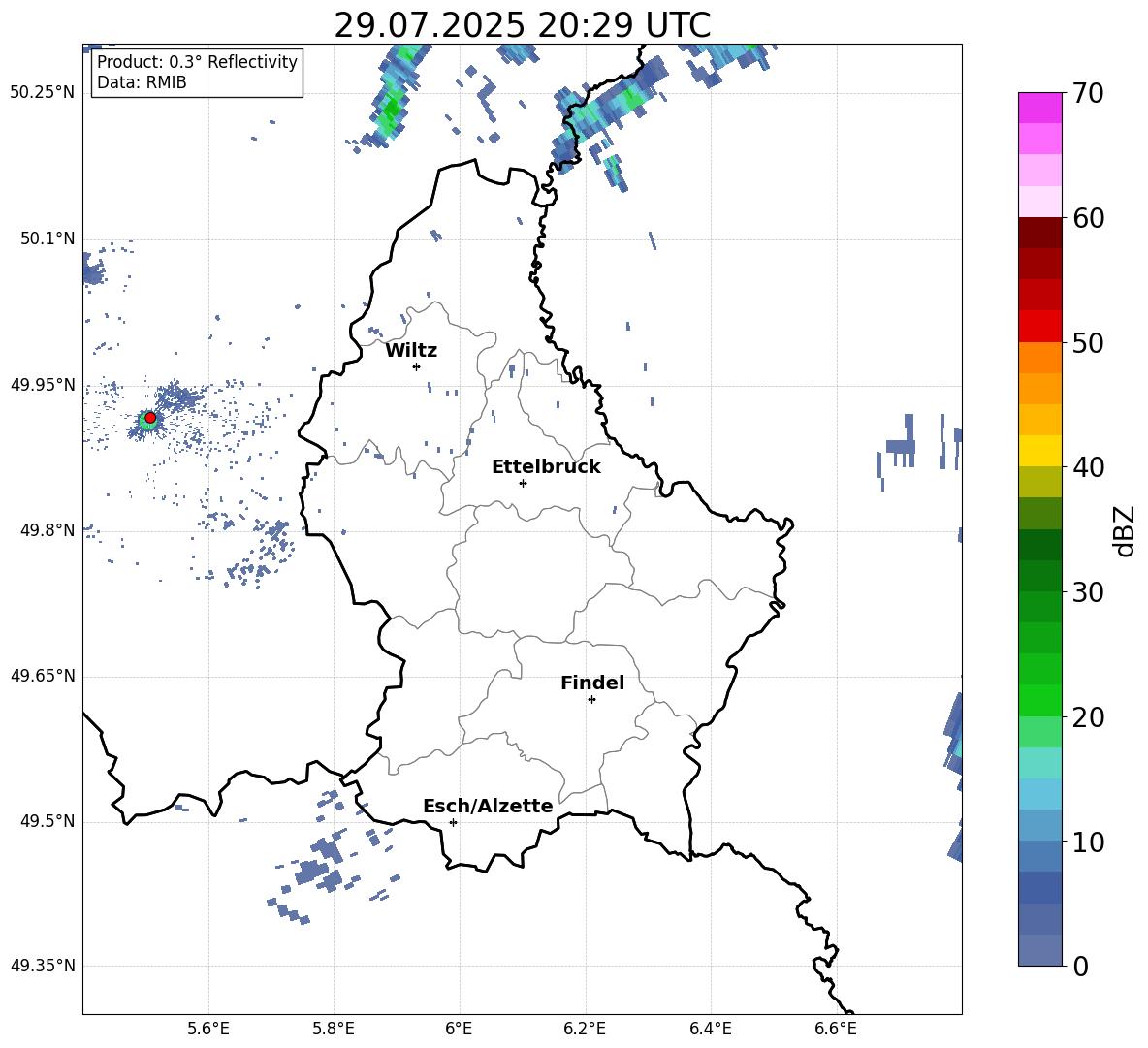Click the Wiltz station cross marker

417,366
